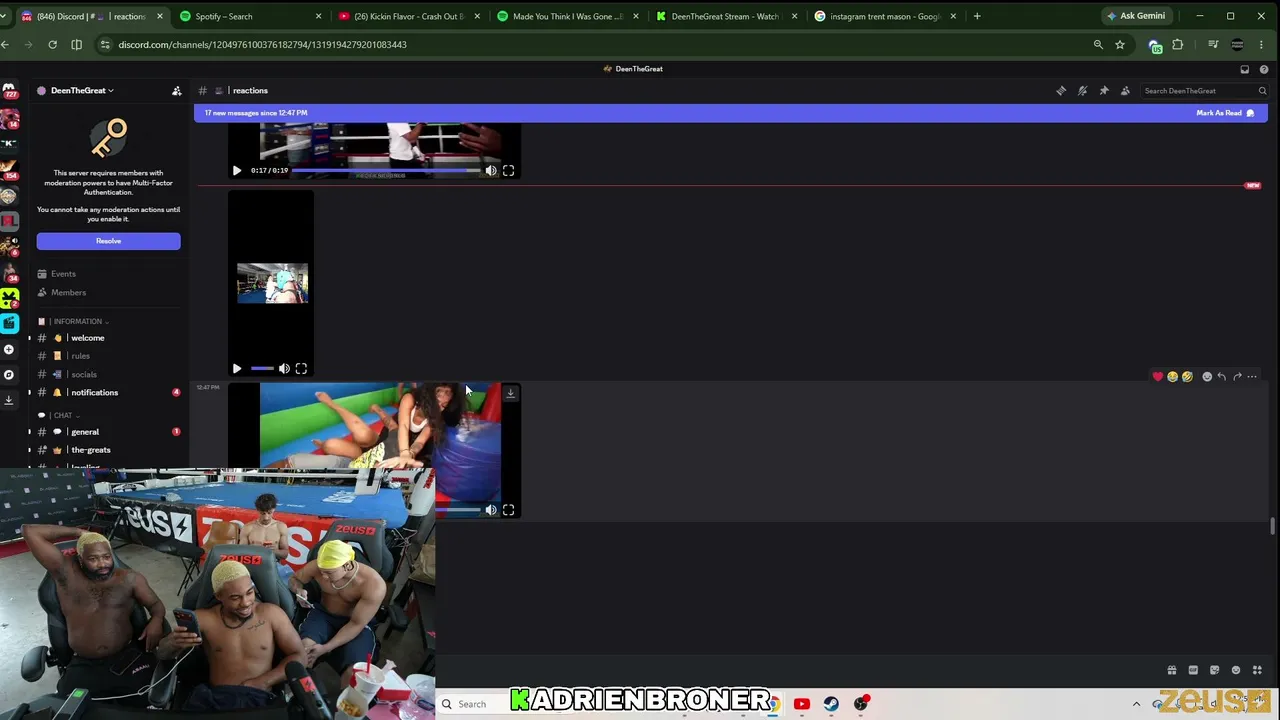Seek in the small vertical video progress bar
This screenshot has width=1280, height=720.
click(x=262, y=369)
